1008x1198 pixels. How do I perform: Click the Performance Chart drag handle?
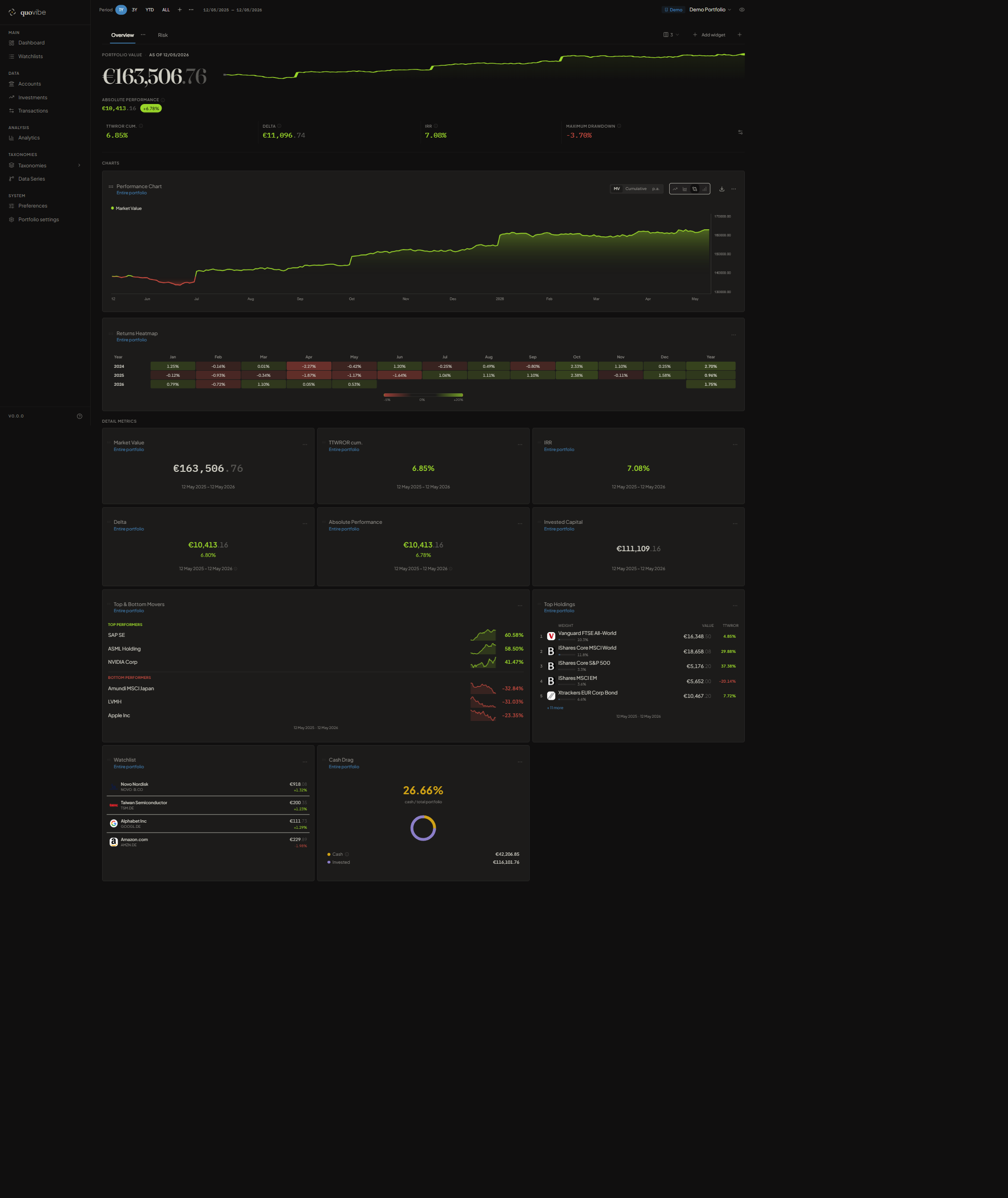(x=111, y=186)
